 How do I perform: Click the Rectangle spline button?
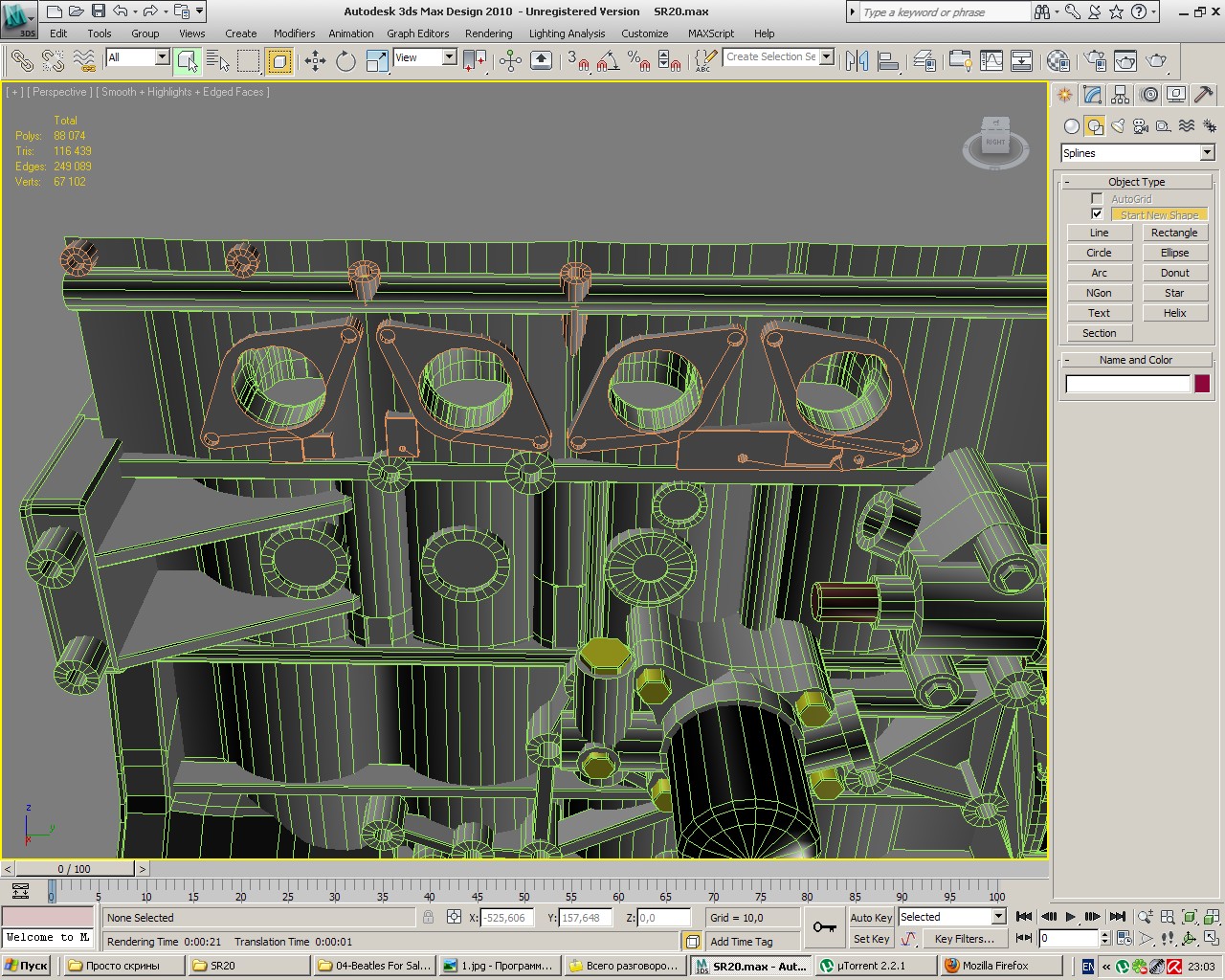pyautogui.click(x=1174, y=233)
